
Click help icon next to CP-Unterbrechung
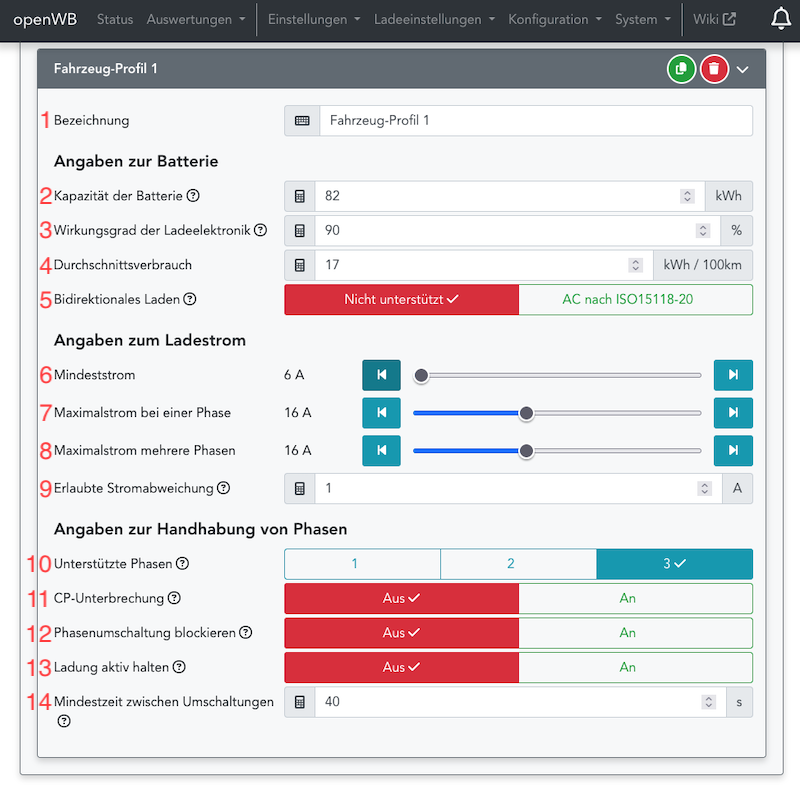coord(174,598)
